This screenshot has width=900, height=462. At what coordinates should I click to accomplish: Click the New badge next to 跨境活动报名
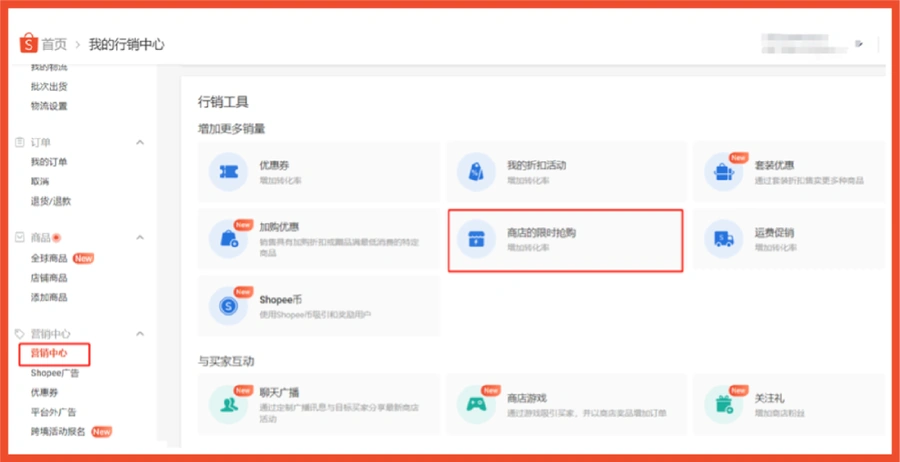click(102, 432)
